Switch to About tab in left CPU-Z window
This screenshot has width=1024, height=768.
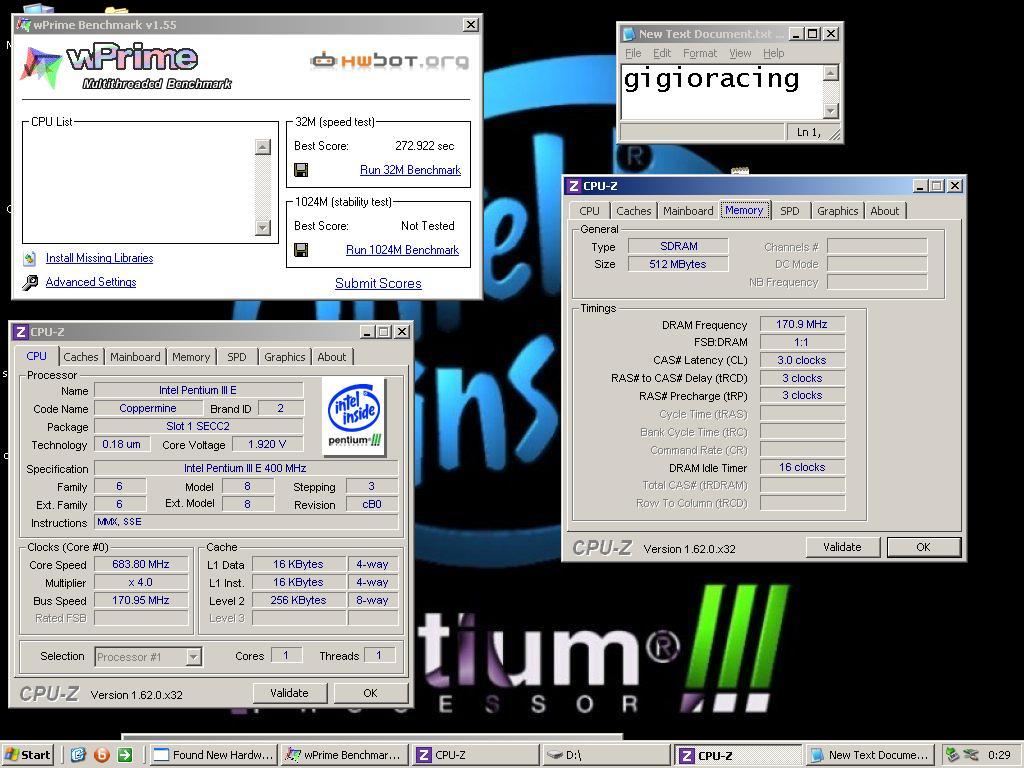[x=332, y=357]
